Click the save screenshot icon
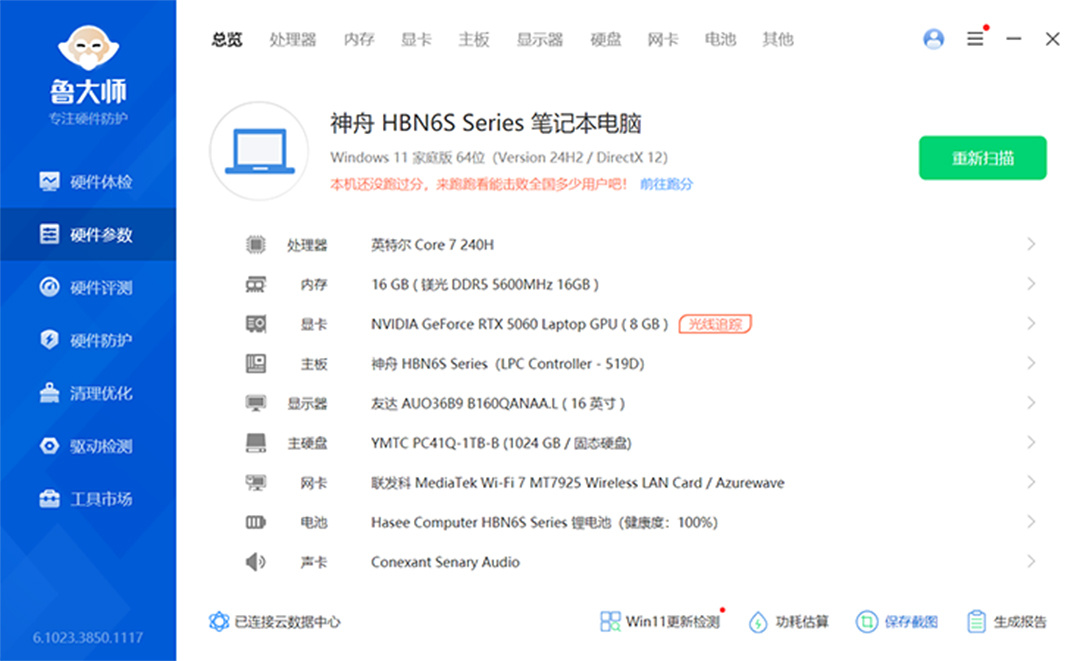This screenshot has height=661, width=1080. tap(866, 622)
